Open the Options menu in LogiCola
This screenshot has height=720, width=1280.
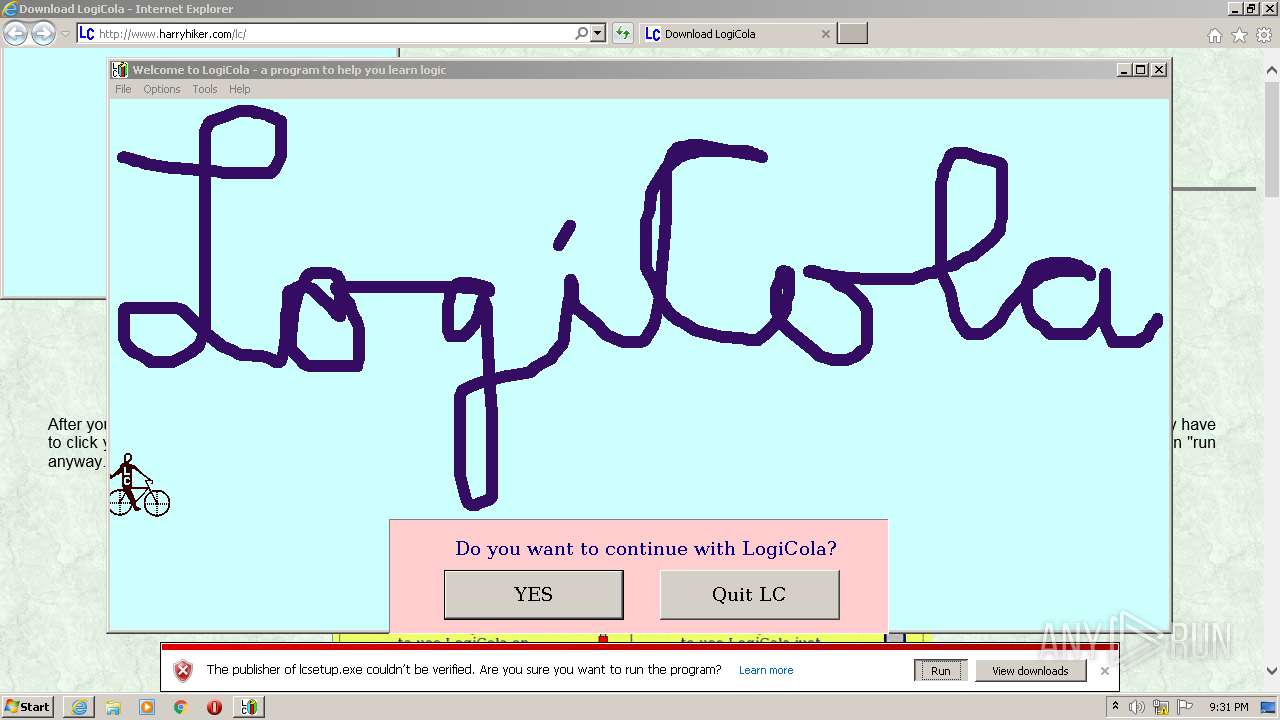162,89
